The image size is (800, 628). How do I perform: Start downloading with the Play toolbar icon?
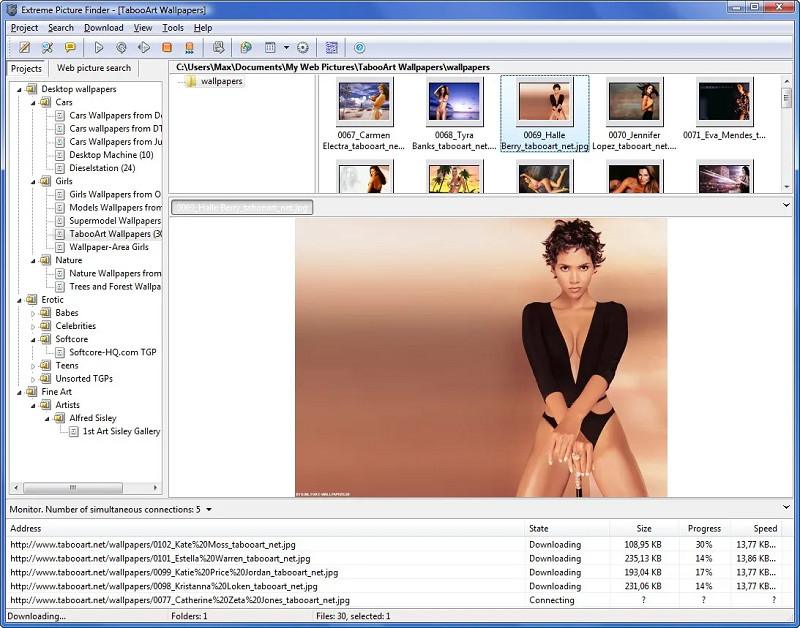[98, 48]
